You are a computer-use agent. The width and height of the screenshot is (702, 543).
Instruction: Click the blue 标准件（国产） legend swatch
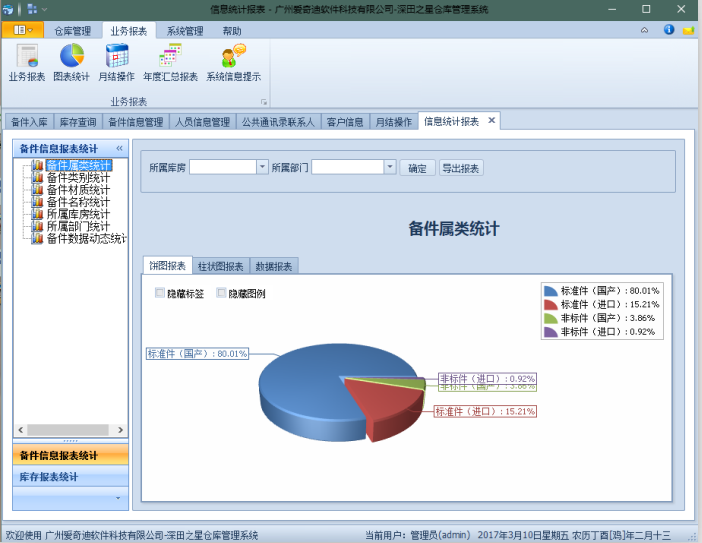pos(550,291)
